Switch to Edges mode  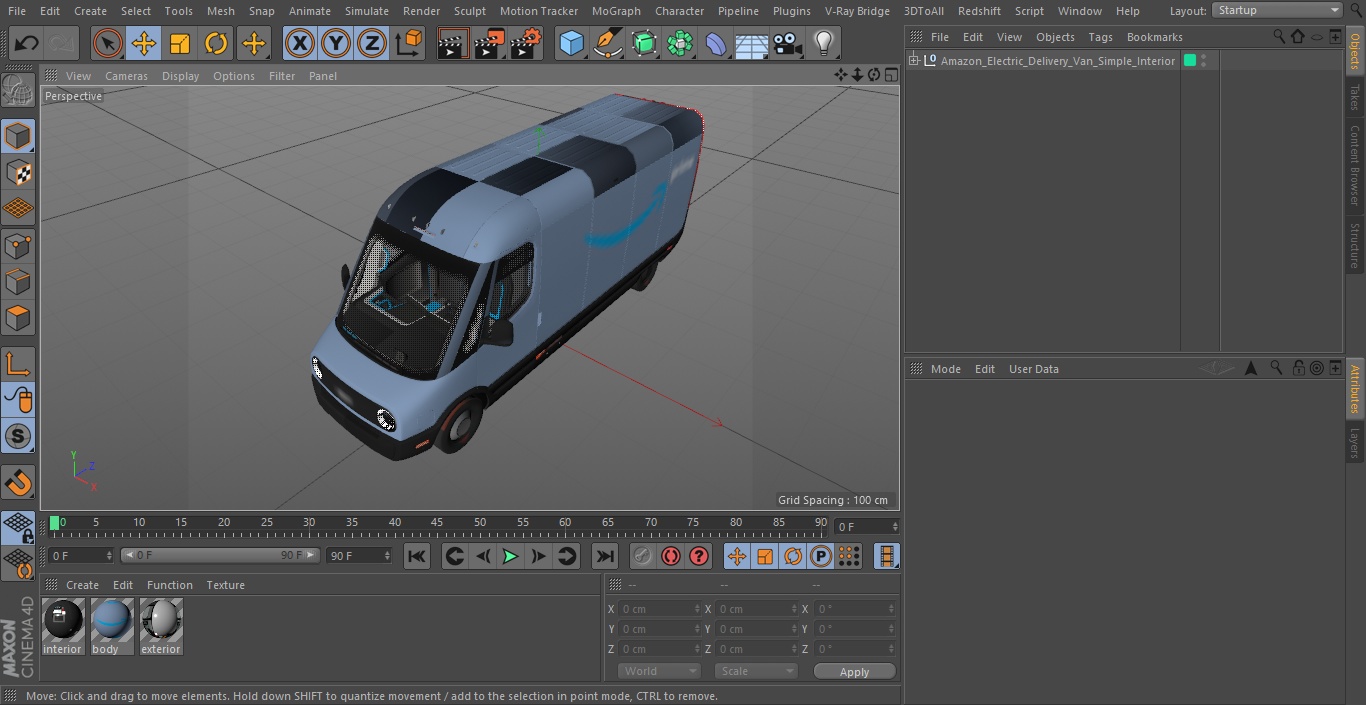point(18,282)
